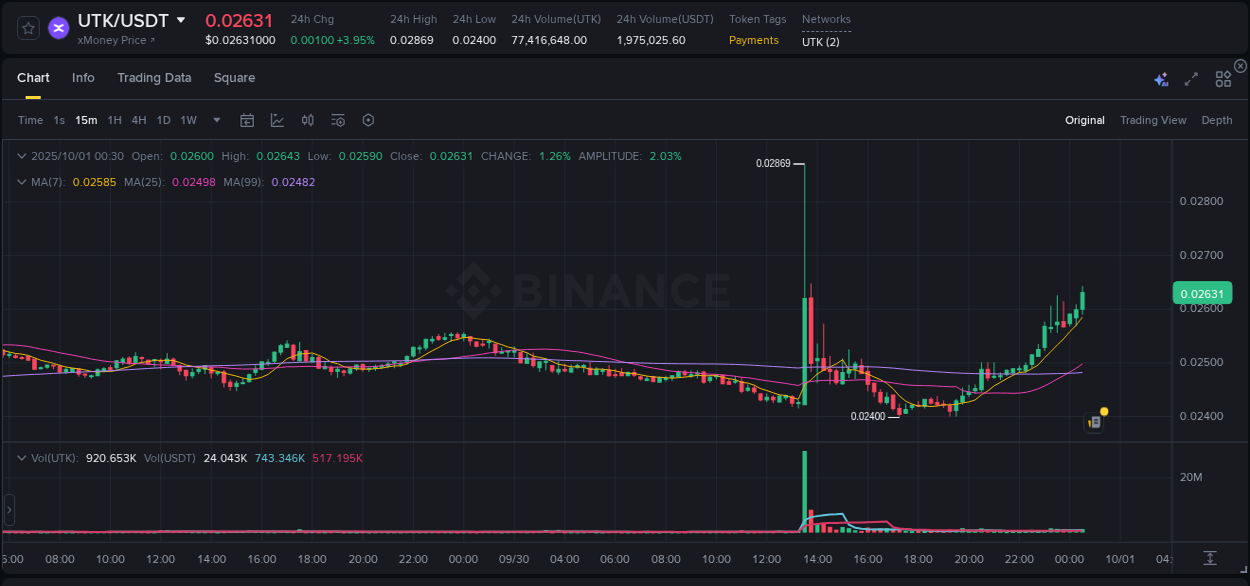The height and width of the screenshot is (586, 1250).
Task: Open the extra timeframe dropdown arrow
Action: (x=215, y=120)
